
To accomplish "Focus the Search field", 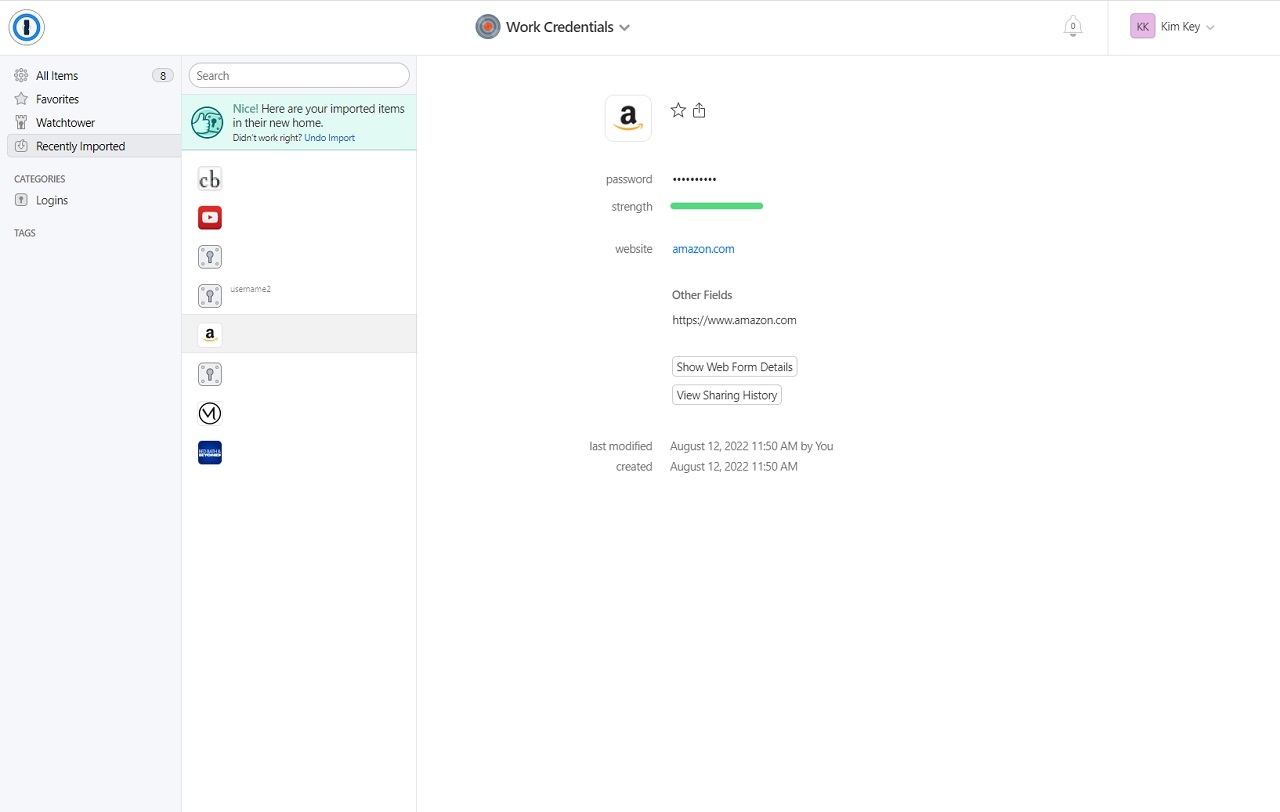I will point(299,76).
